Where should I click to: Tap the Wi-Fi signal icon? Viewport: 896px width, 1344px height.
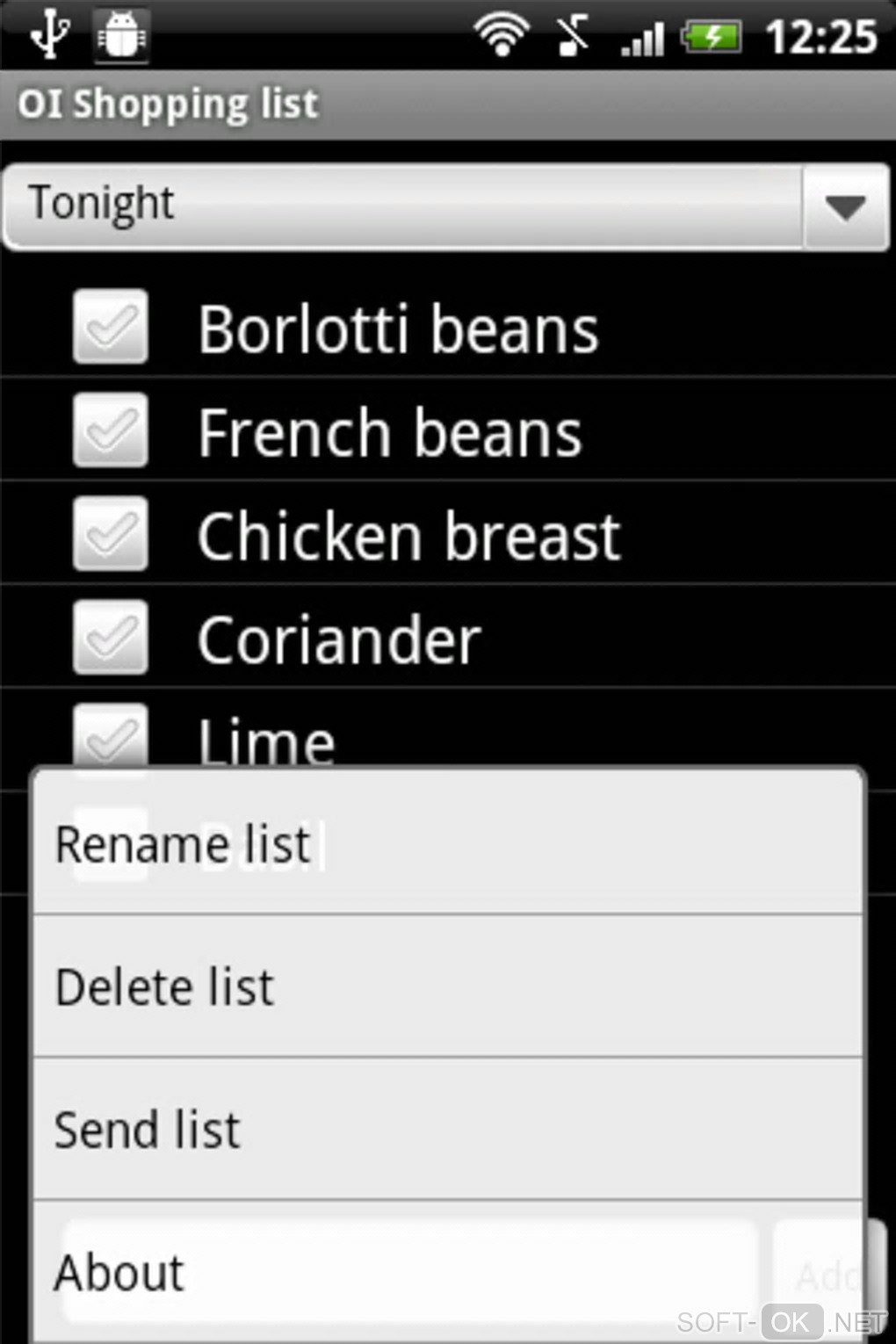pos(502,35)
